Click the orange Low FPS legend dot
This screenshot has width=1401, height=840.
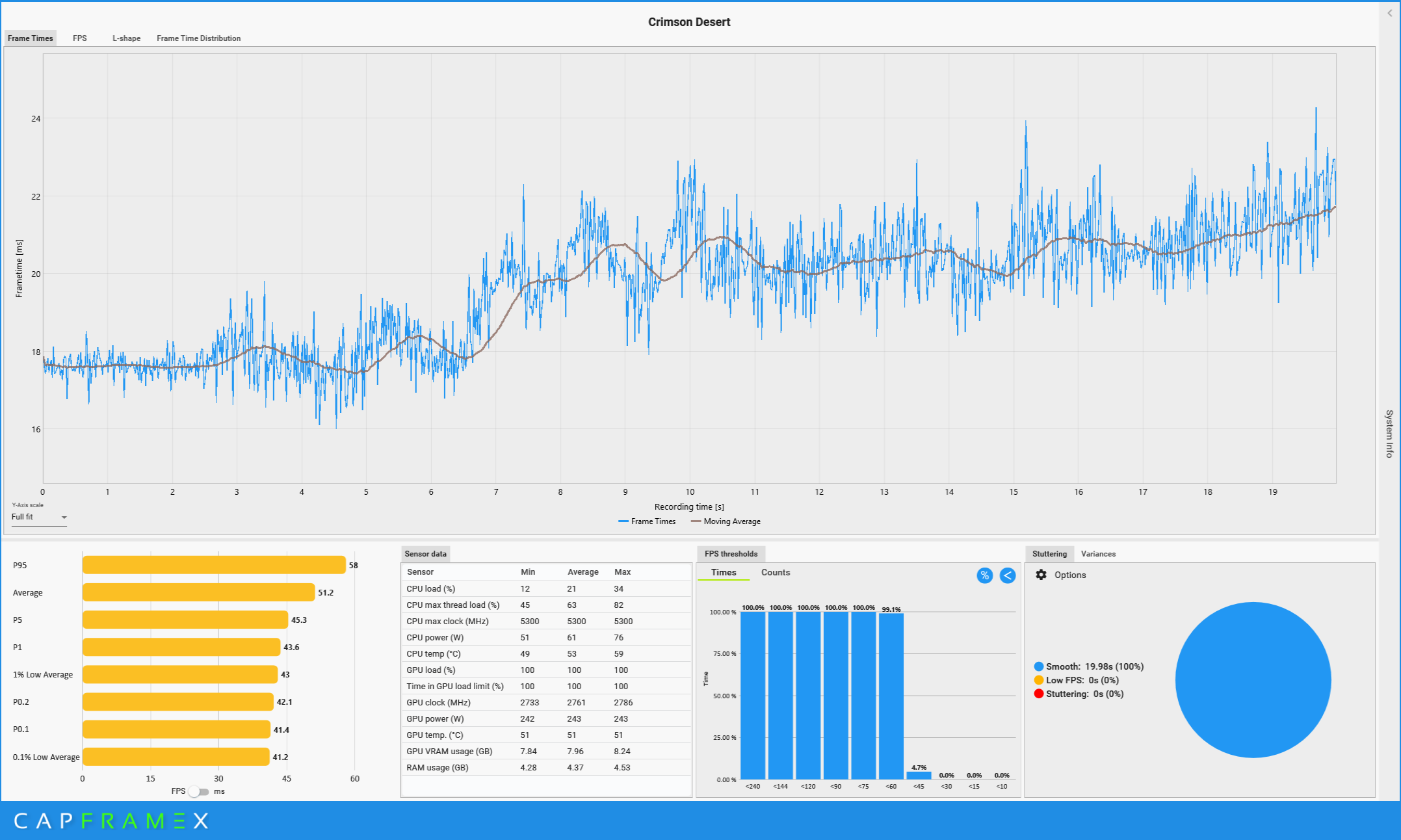click(1038, 680)
